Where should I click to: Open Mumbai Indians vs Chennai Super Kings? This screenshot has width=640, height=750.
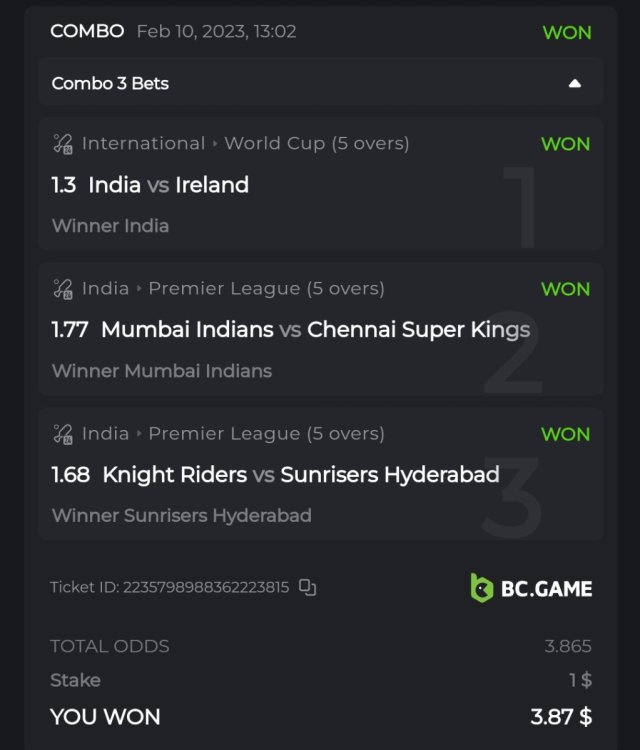pyautogui.click(x=315, y=330)
